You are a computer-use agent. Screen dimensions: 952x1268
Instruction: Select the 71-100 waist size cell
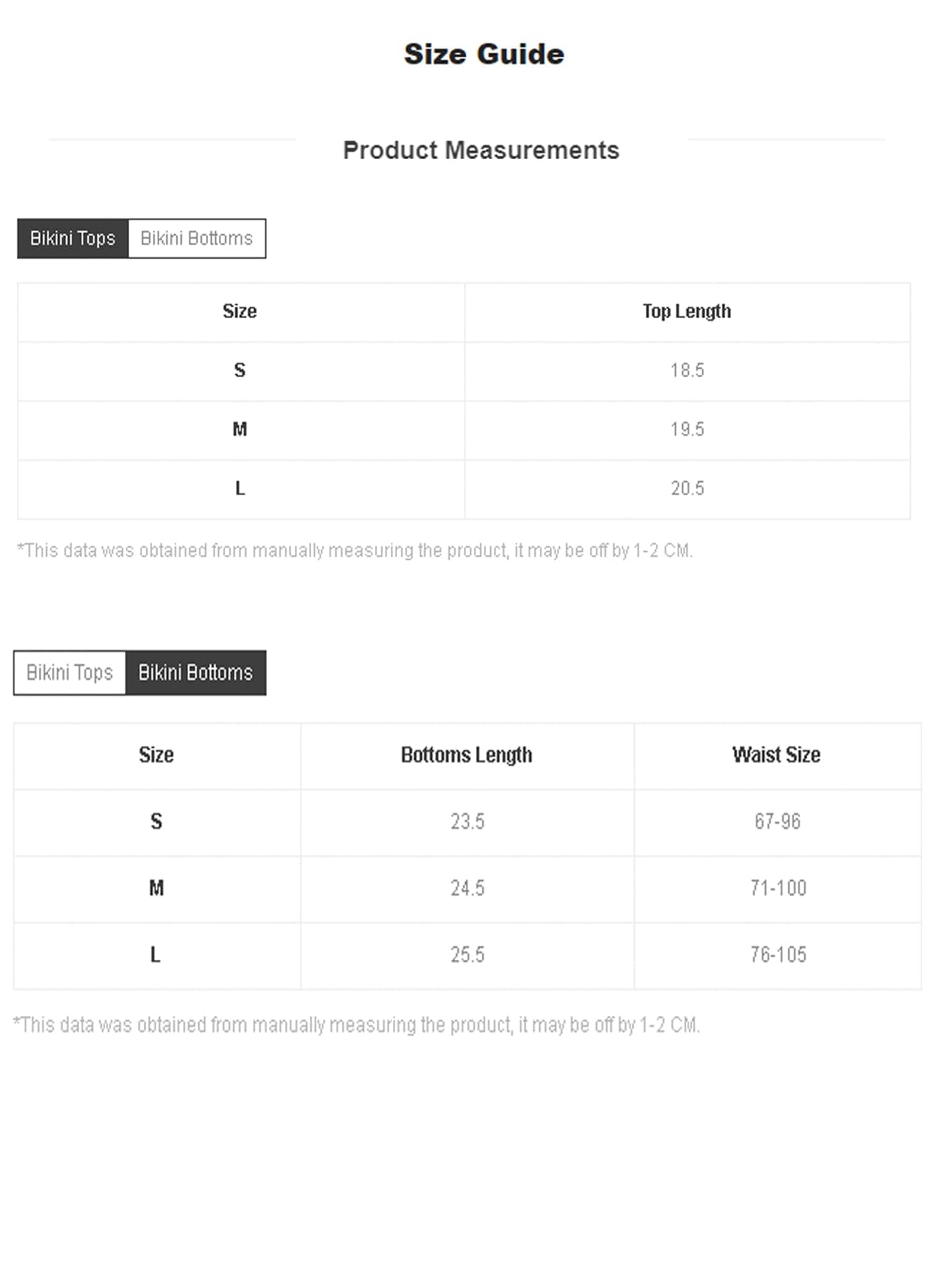(778, 889)
